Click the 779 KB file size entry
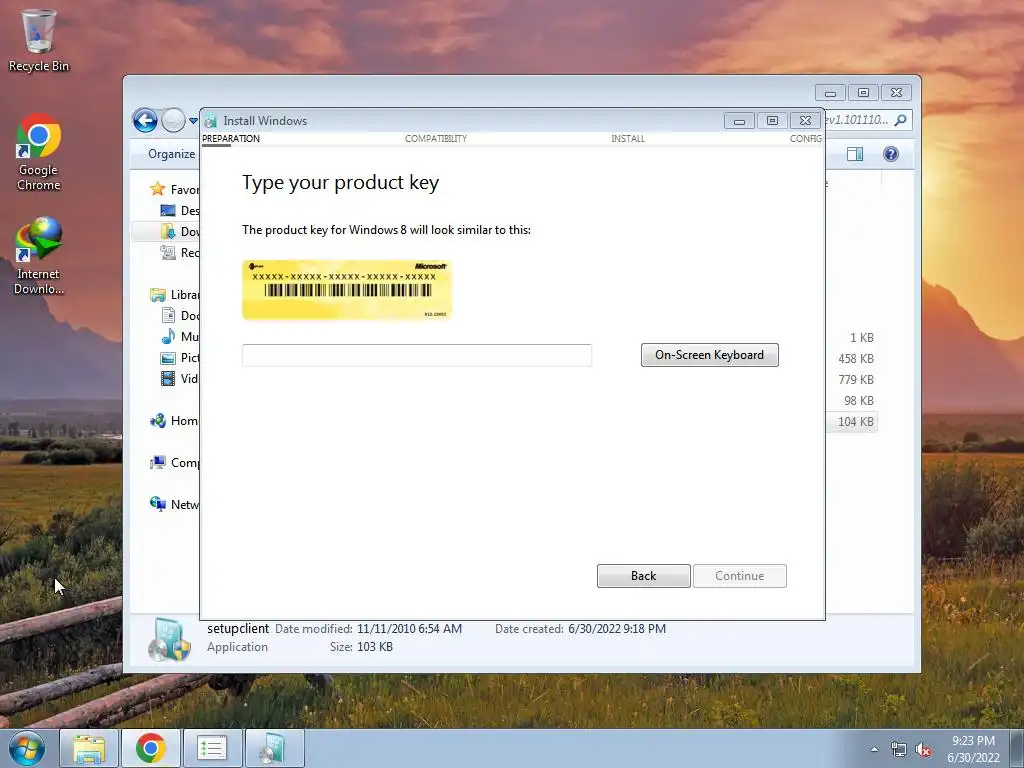Screen dimensions: 1024x768 (856, 379)
